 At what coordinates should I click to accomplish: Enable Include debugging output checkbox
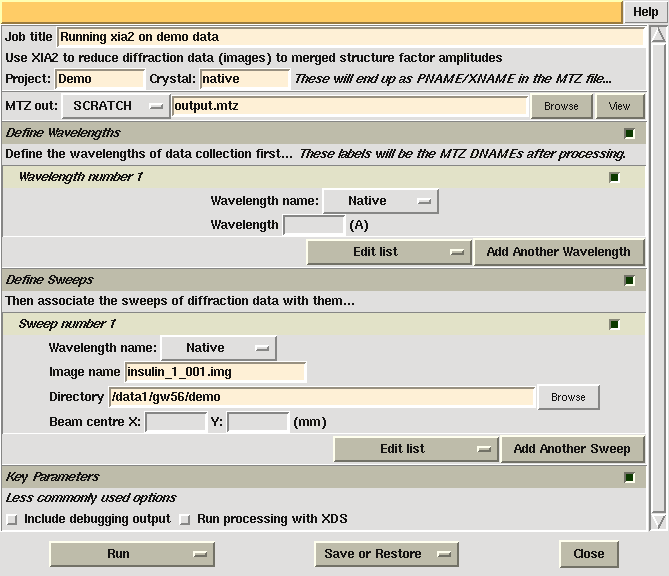point(12,520)
